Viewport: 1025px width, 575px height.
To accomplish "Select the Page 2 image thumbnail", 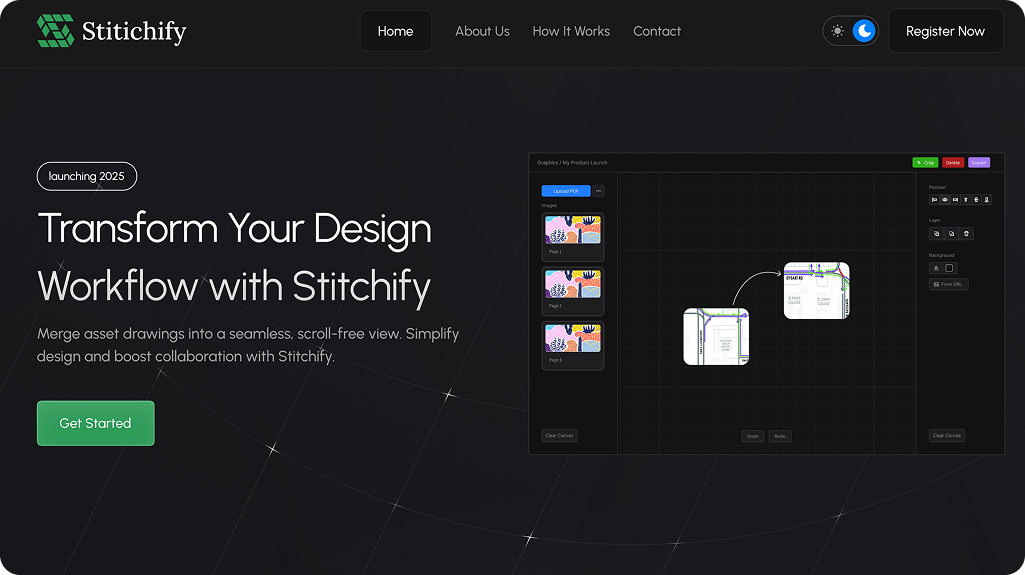I will tap(572, 289).
